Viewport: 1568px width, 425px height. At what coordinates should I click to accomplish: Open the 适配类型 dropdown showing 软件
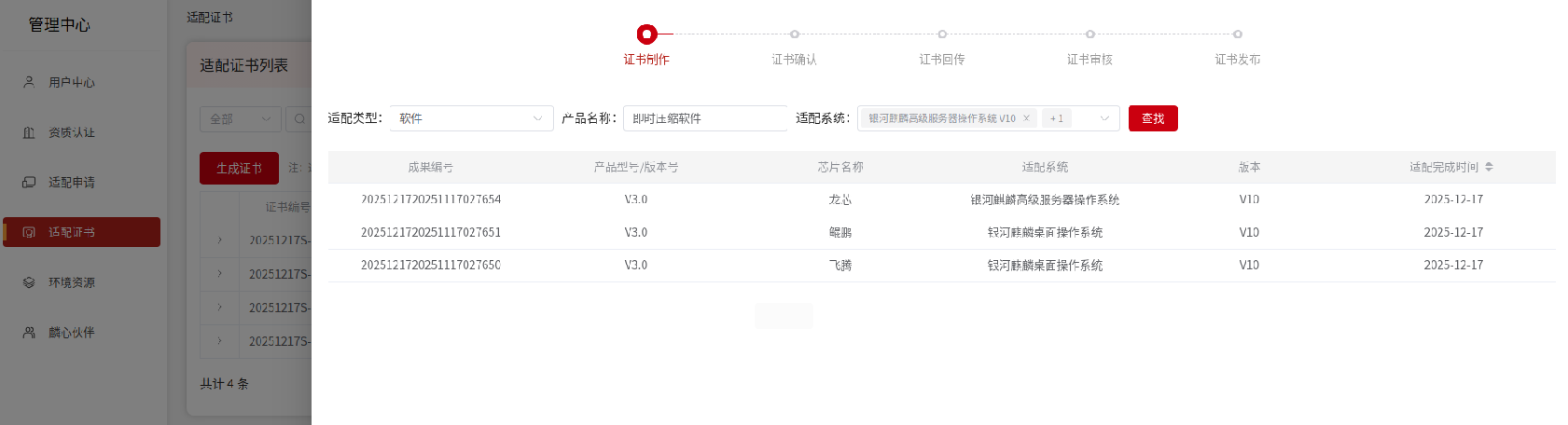[471, 118]
